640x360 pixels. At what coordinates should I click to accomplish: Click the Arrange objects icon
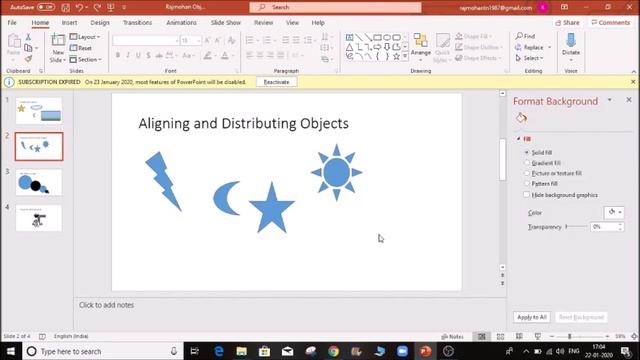click(420, 41)
